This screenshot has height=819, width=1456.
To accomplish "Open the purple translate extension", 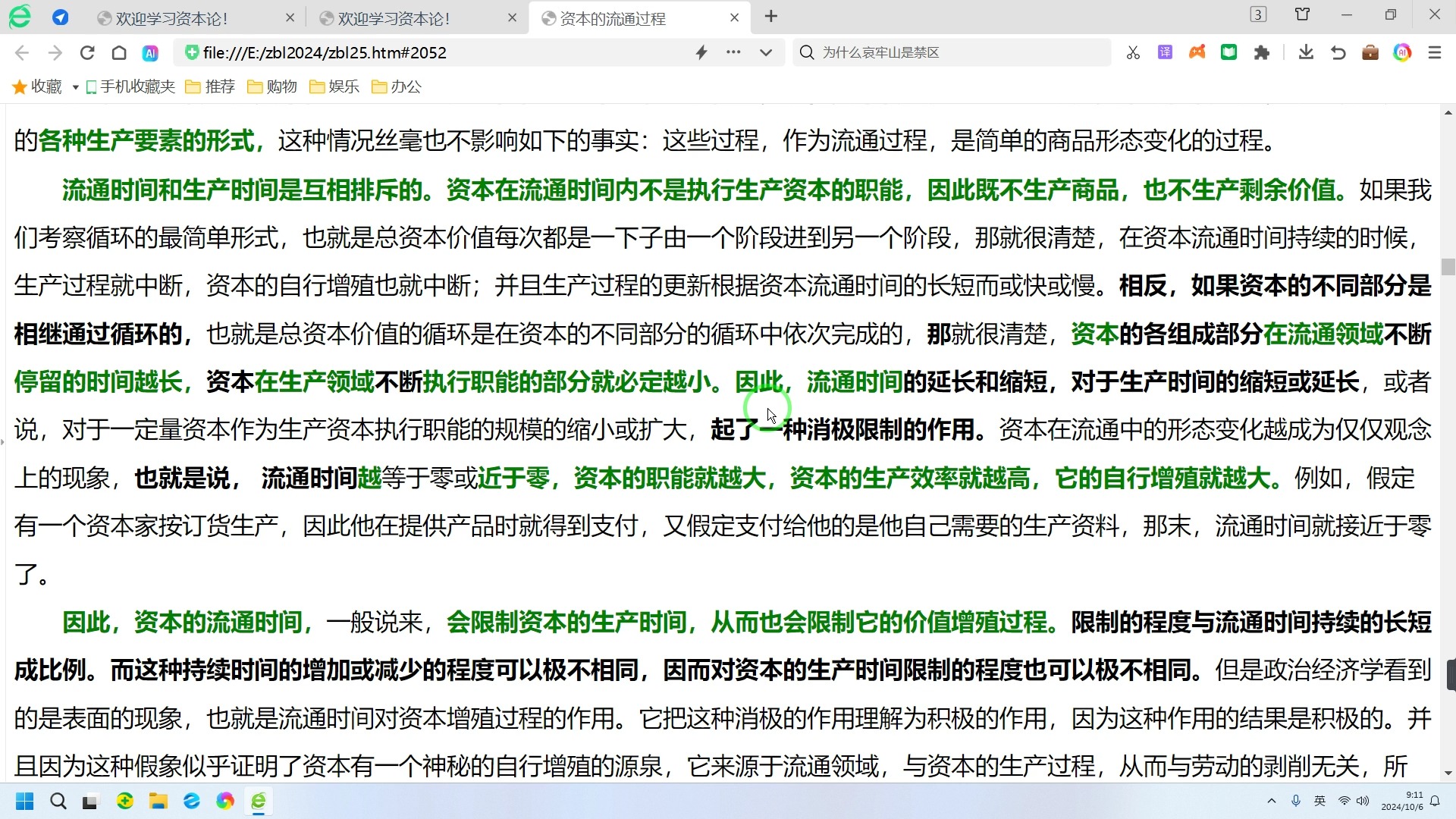I will [x=1165, y=52].
